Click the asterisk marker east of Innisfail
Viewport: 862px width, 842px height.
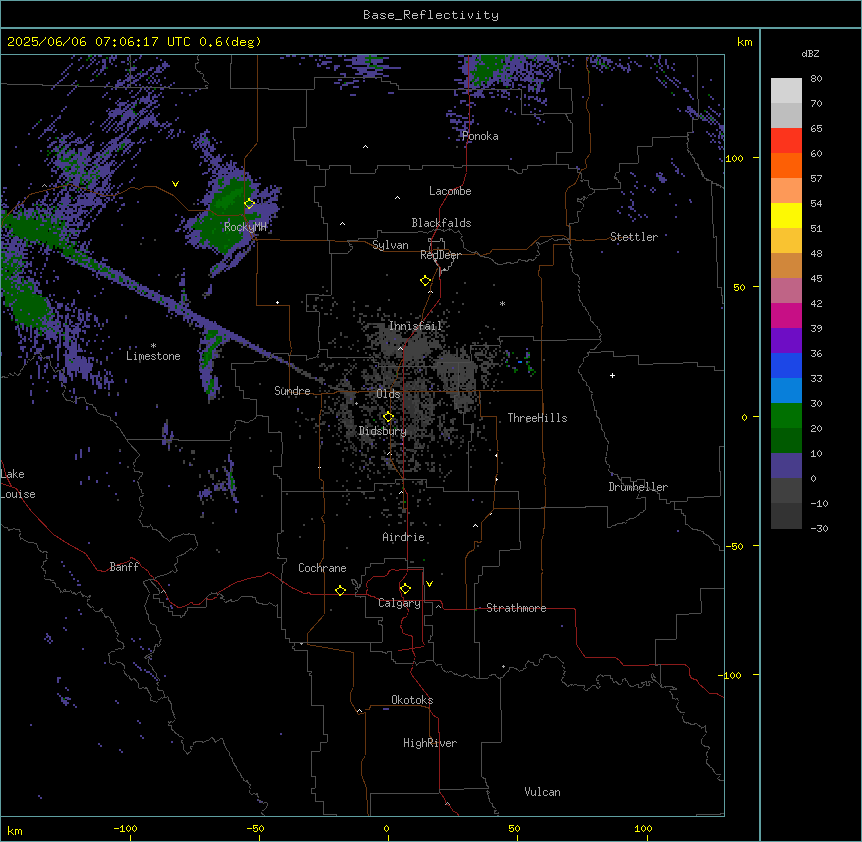point(502,303)
